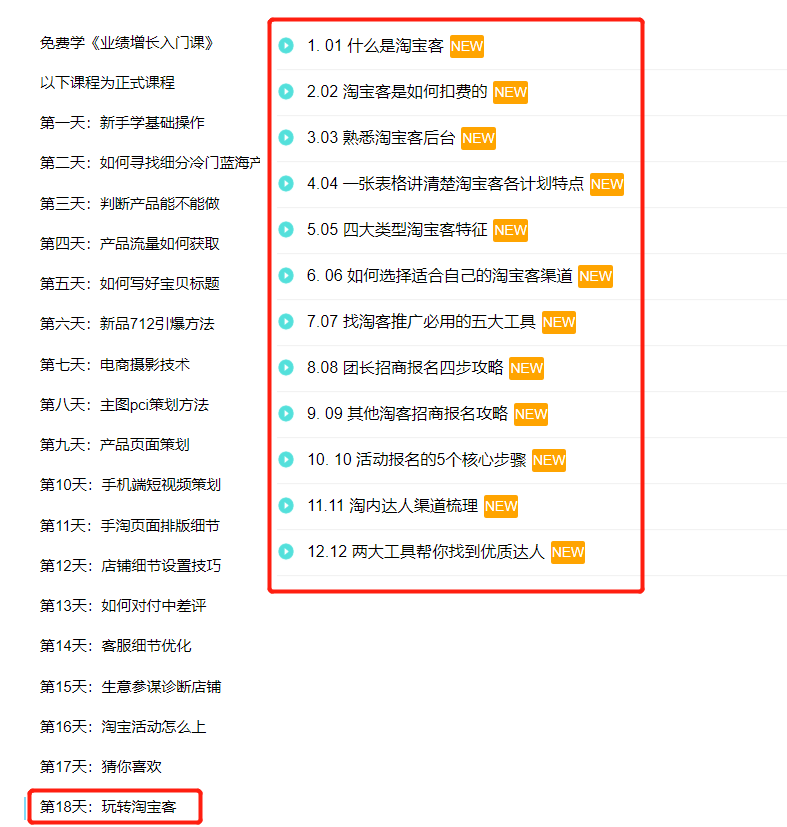Click play icon for 10 活动报名的5个核心步骤
787x827 pixels.
286,459
